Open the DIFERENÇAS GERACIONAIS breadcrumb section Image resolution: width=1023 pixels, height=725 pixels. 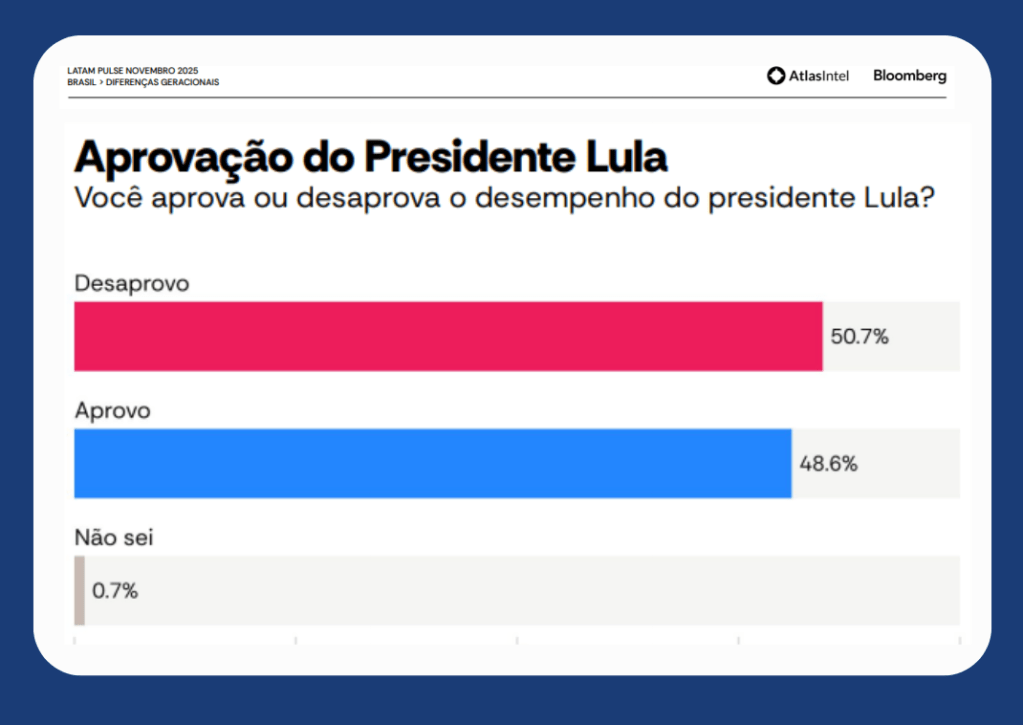(162, 82)
